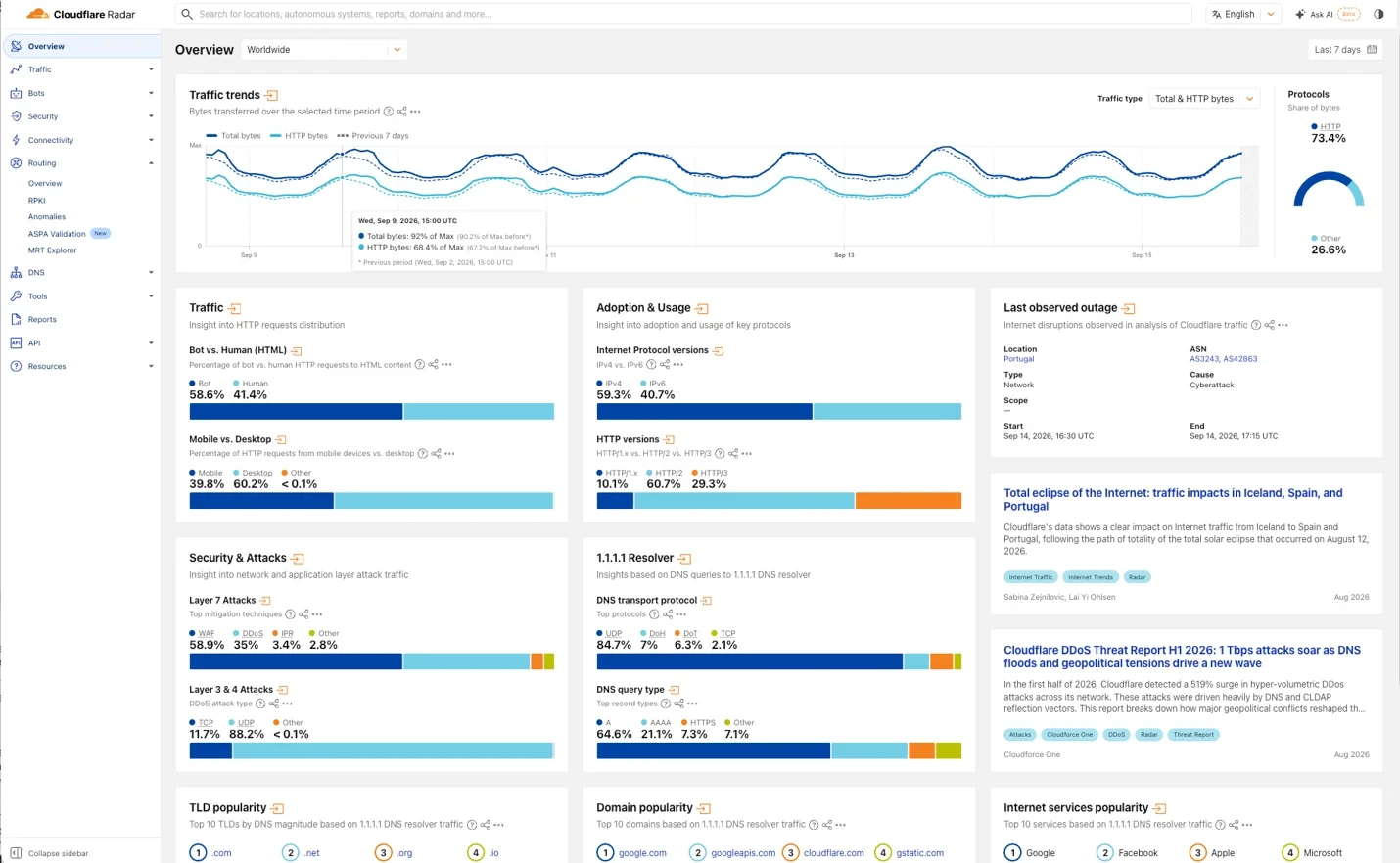Open the Total & HTTP bytes traffic type dropdown
This screenshot has width=1400, height=863.
pos(1204,99)
